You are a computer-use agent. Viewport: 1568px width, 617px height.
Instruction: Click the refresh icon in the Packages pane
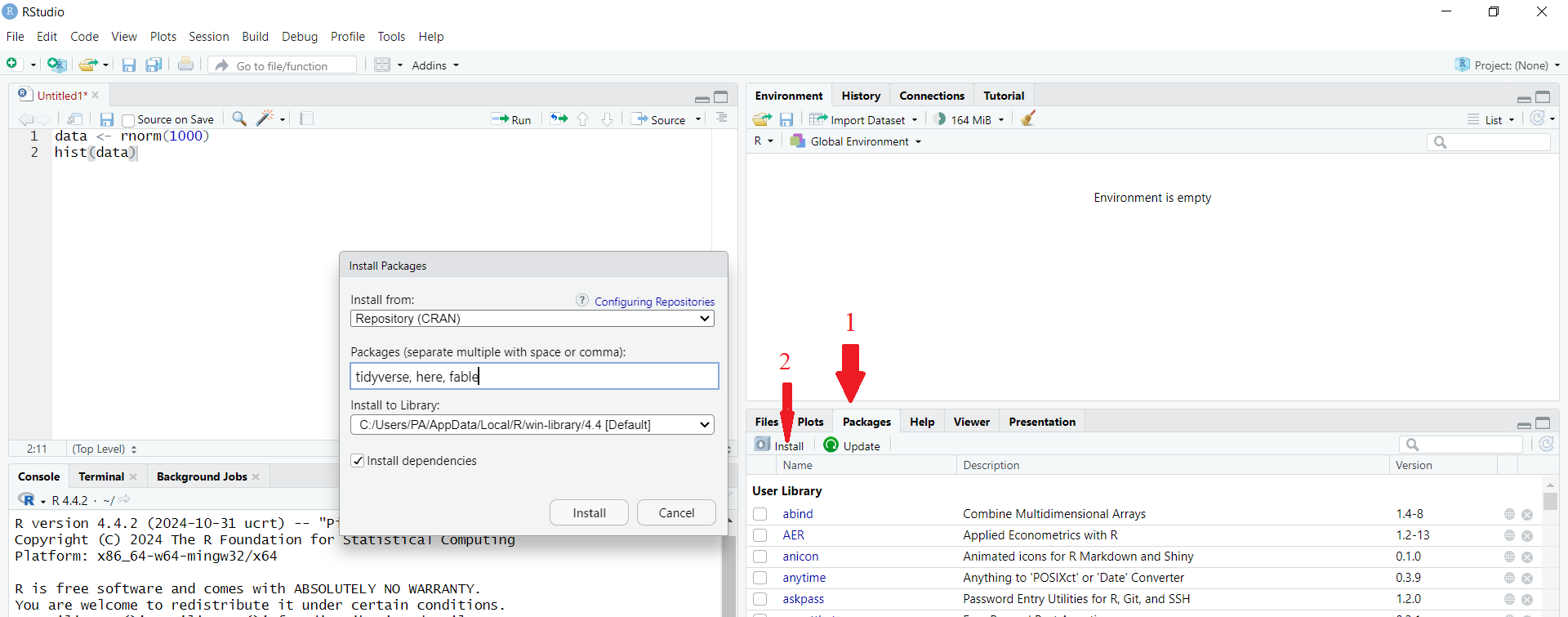coord(1546,444)
